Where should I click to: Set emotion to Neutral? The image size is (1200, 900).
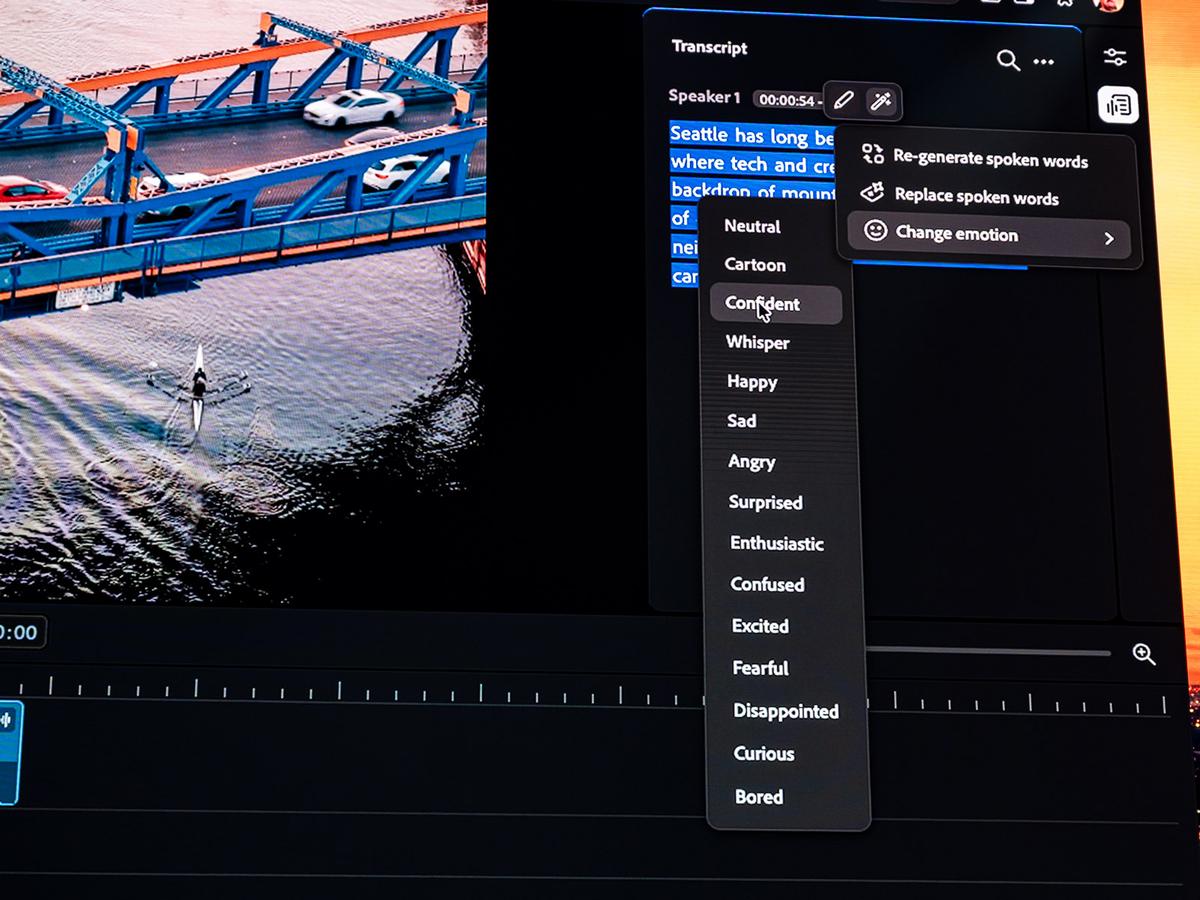pyautogui.click(x=752, y=227)
